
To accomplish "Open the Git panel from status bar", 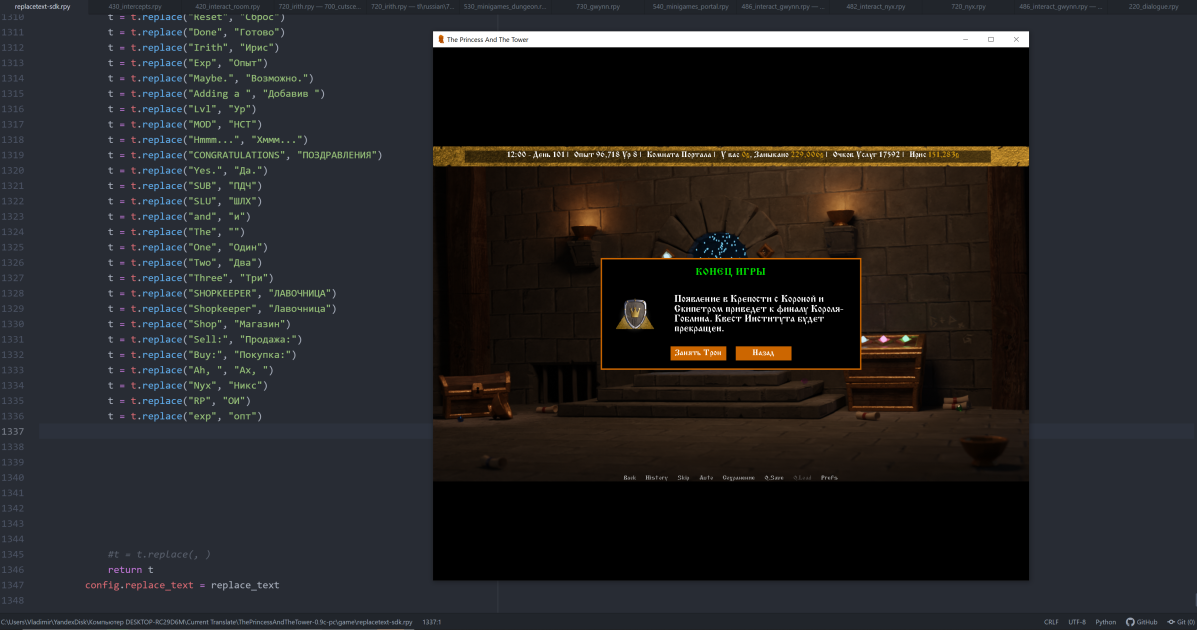I will (x=1180, y=622).
